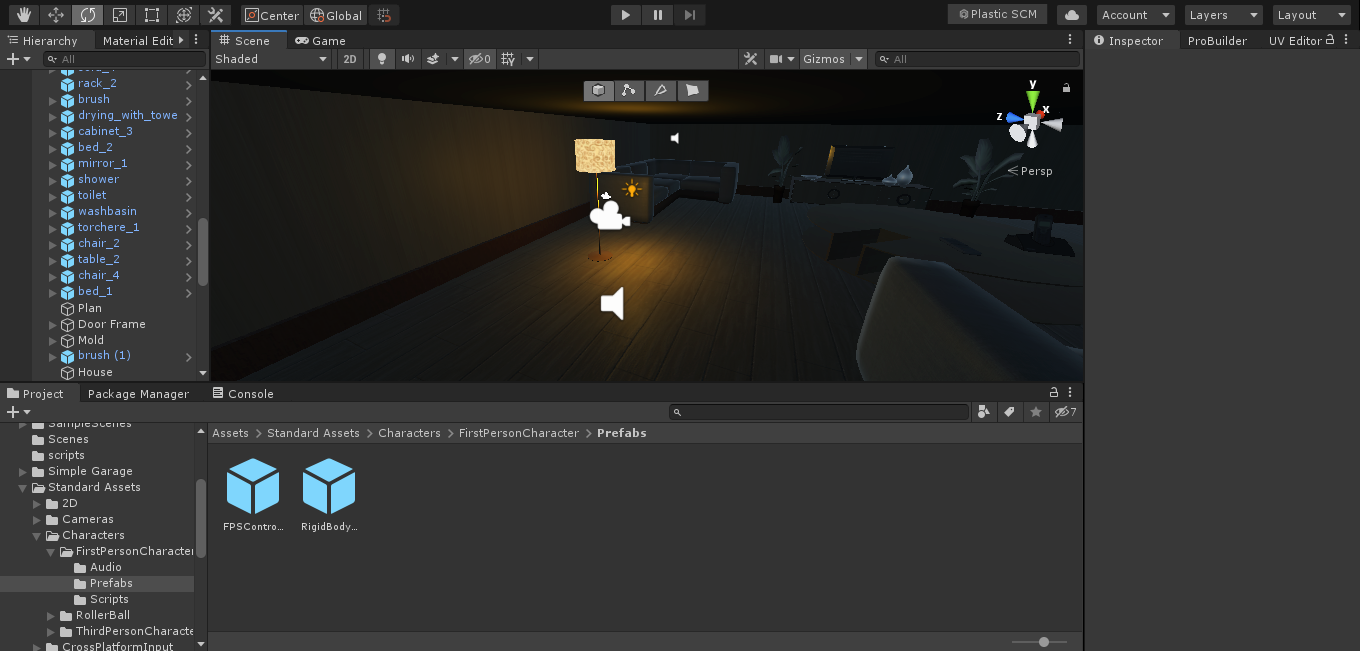The height and width of the screenshot is (651, 1360).
Task: Switch to the UV Editor tab
Action: 1295,41
